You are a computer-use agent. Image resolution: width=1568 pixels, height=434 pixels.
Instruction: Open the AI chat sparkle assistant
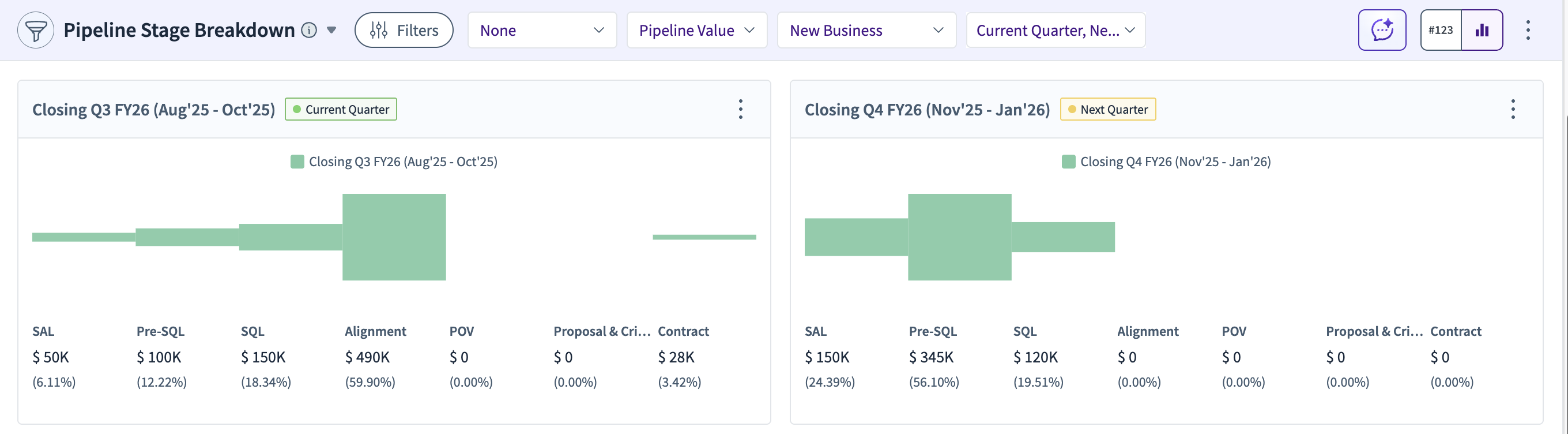pos(1382,30)
